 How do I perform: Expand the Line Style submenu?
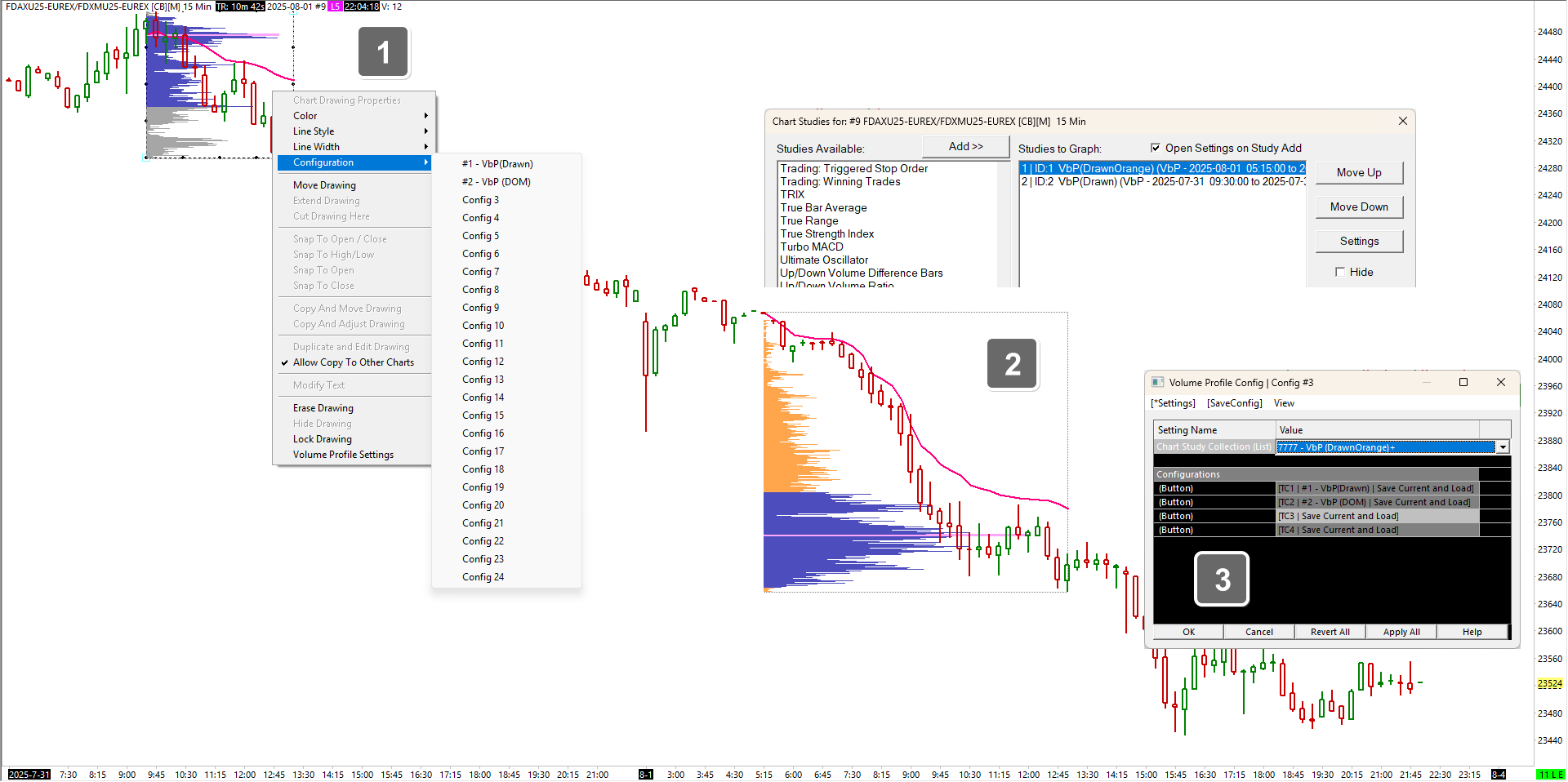(353, 131)
